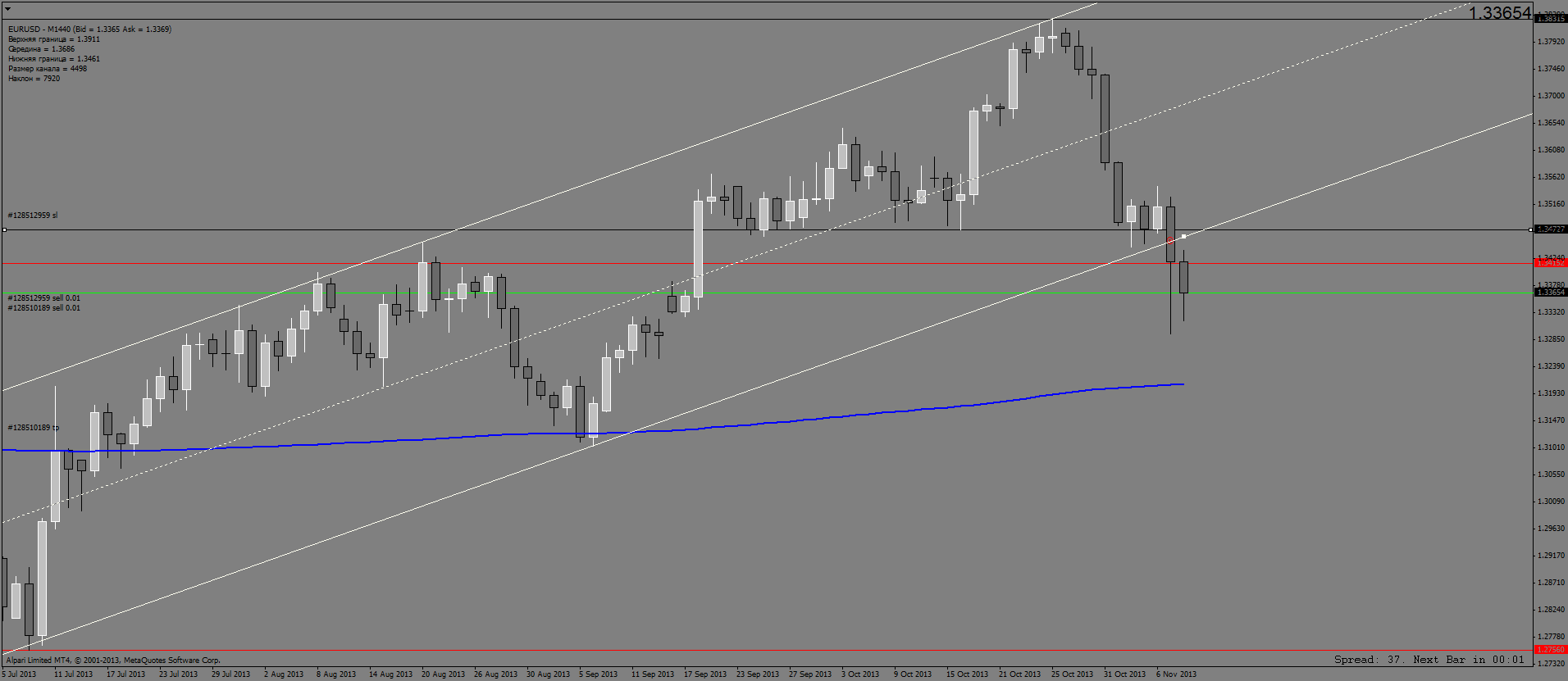This screenshot has height=681, width=1568.
Task: Click the '#128512959 sell 0.01' order label
Action: (x=44, y=298)
